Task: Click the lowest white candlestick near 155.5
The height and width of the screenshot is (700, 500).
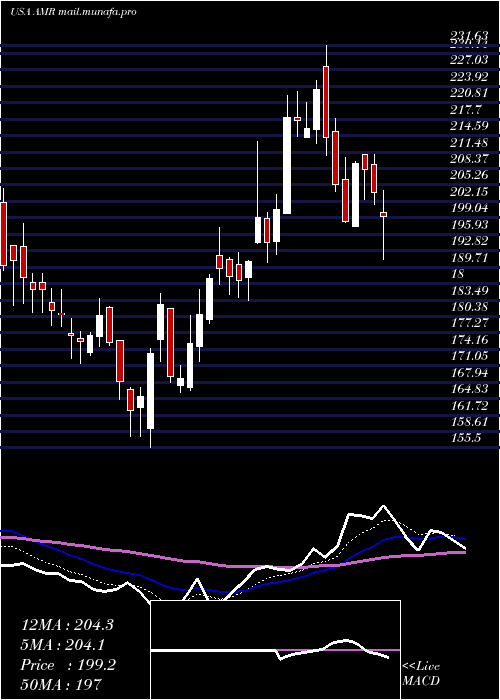Action: click(150, 391)
